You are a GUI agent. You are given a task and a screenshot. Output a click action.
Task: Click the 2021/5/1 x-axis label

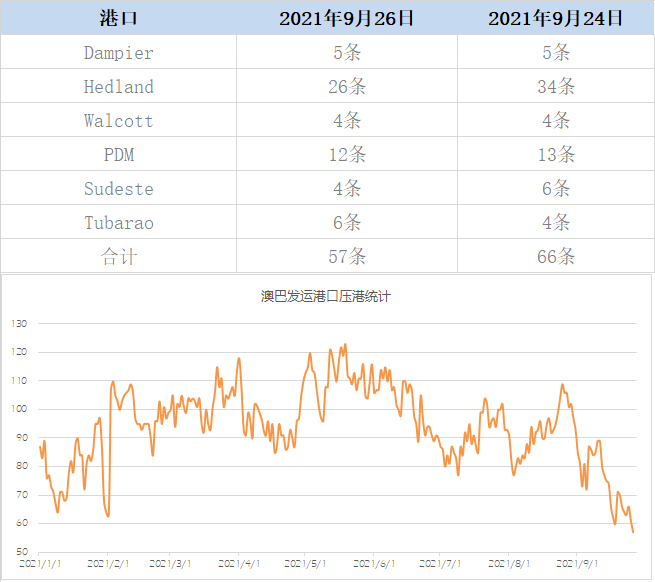click(x=305, y=564)
